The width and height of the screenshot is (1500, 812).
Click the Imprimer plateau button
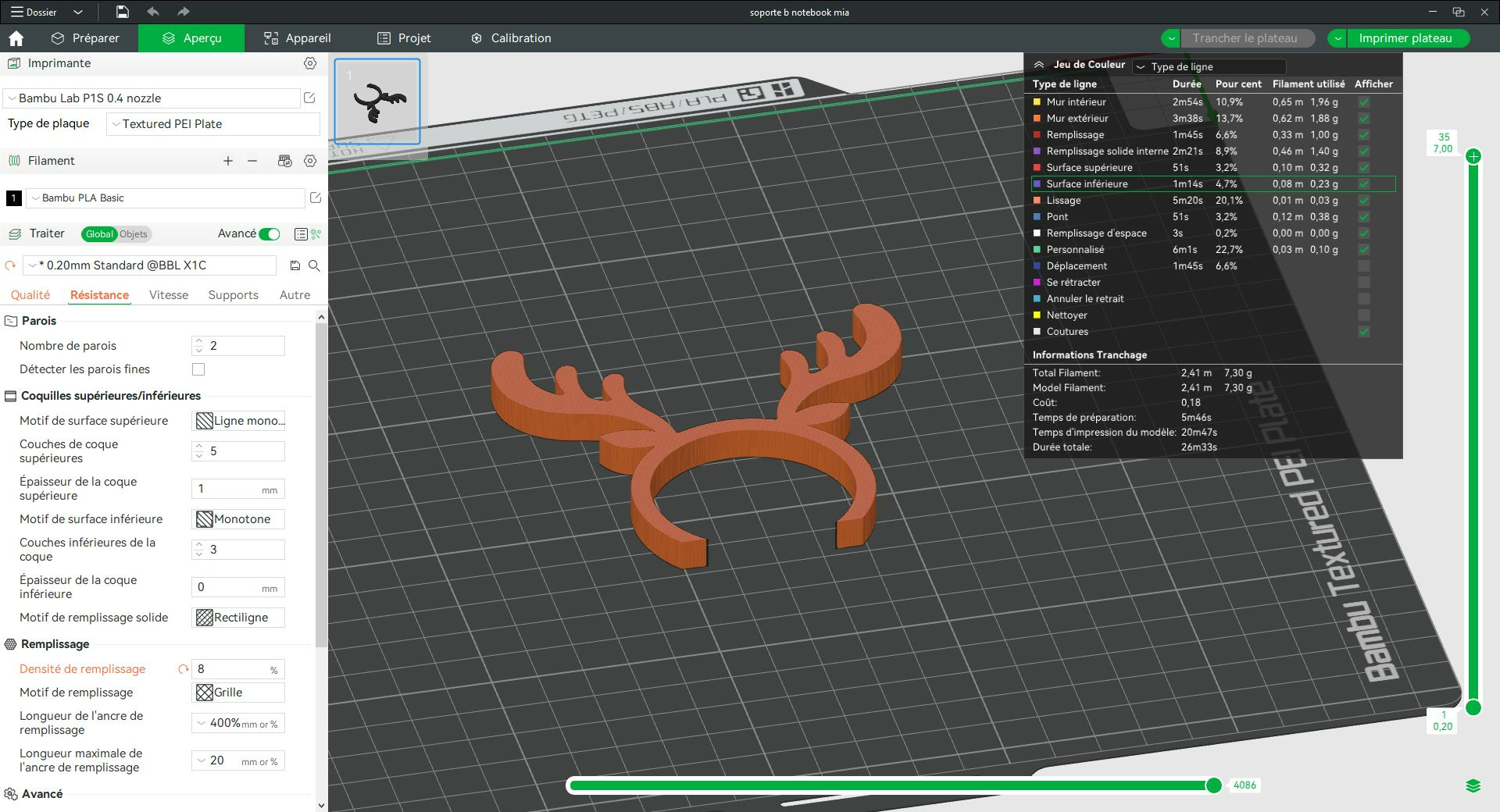[1405, 38]
